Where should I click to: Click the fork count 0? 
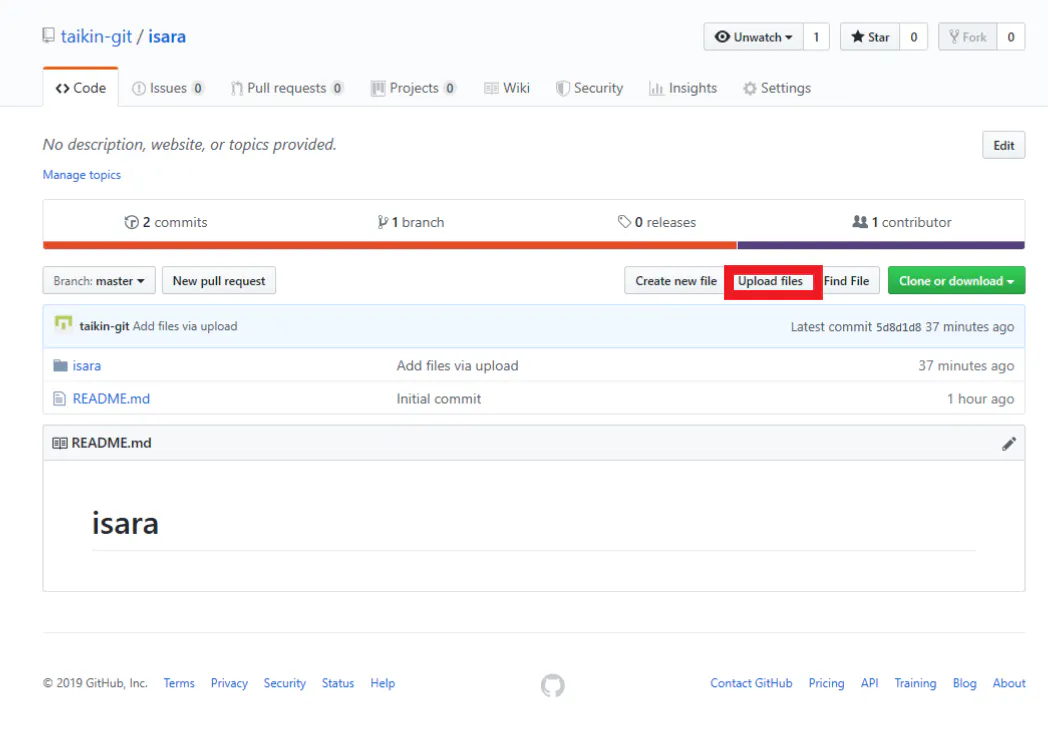point(1011,37)
